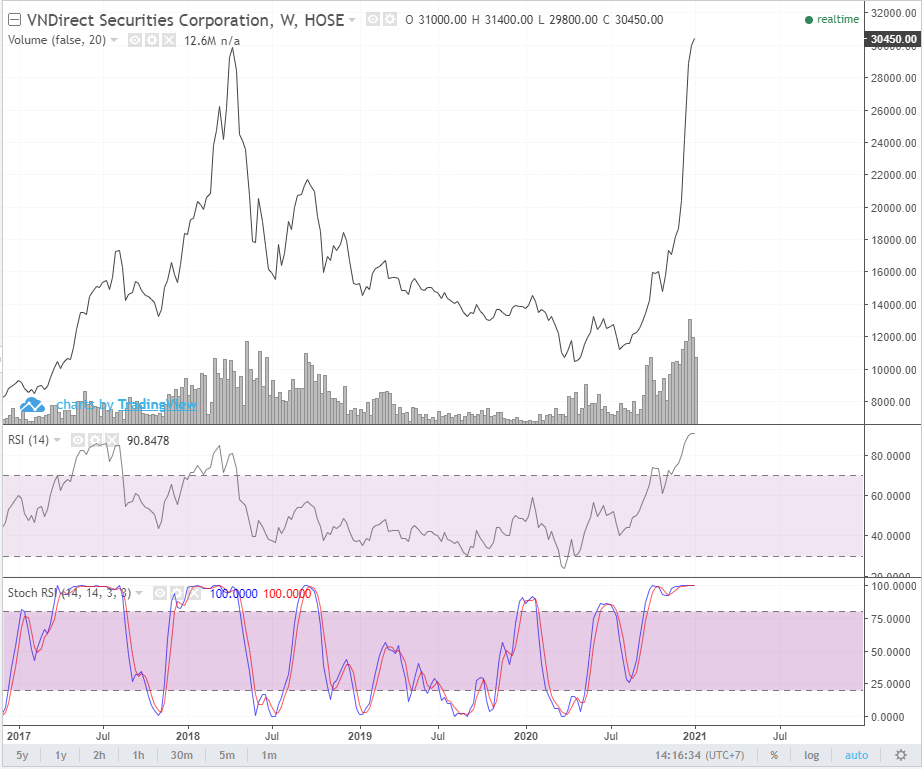
Task: Click the 28000.00 price scale label
Action: pos(893,78)
